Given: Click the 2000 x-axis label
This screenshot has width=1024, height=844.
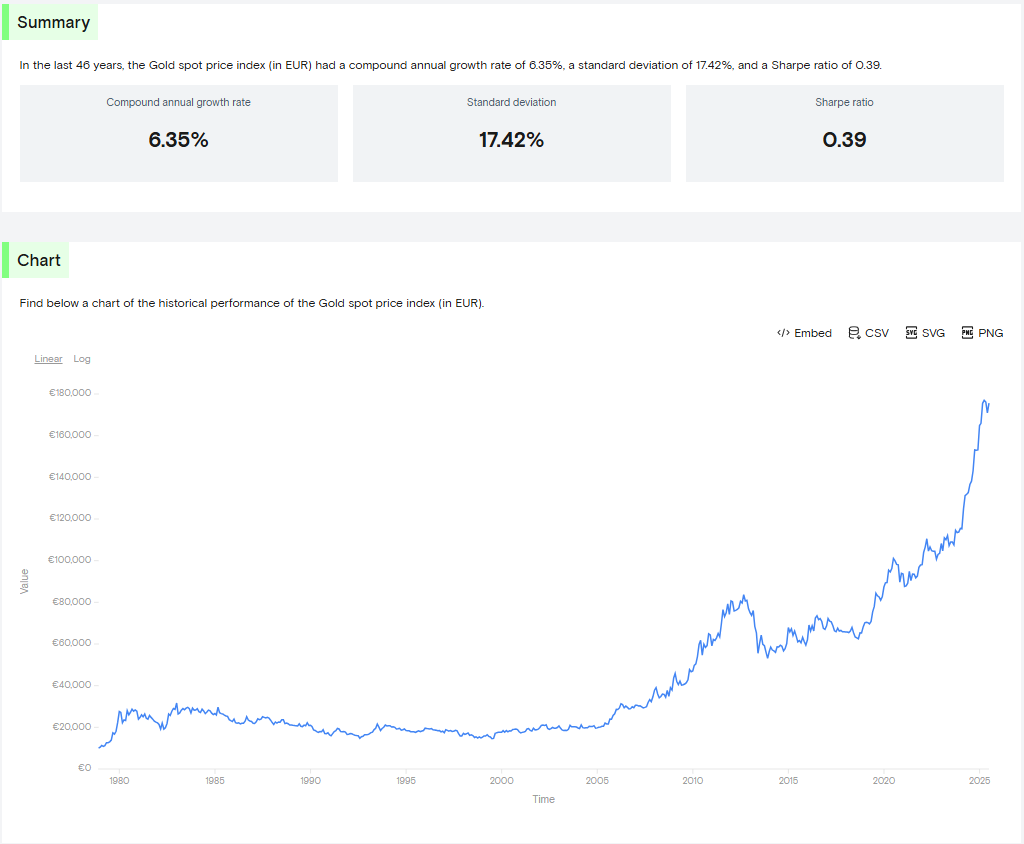Looking at the screenshot, I should (501, 780).
